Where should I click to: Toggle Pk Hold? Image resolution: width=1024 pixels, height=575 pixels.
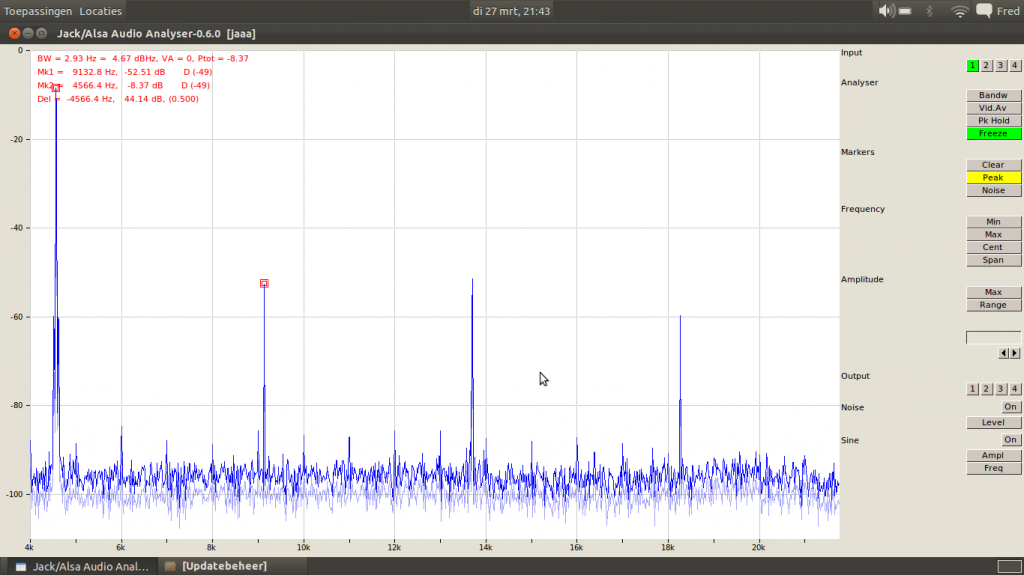point(993,121)
